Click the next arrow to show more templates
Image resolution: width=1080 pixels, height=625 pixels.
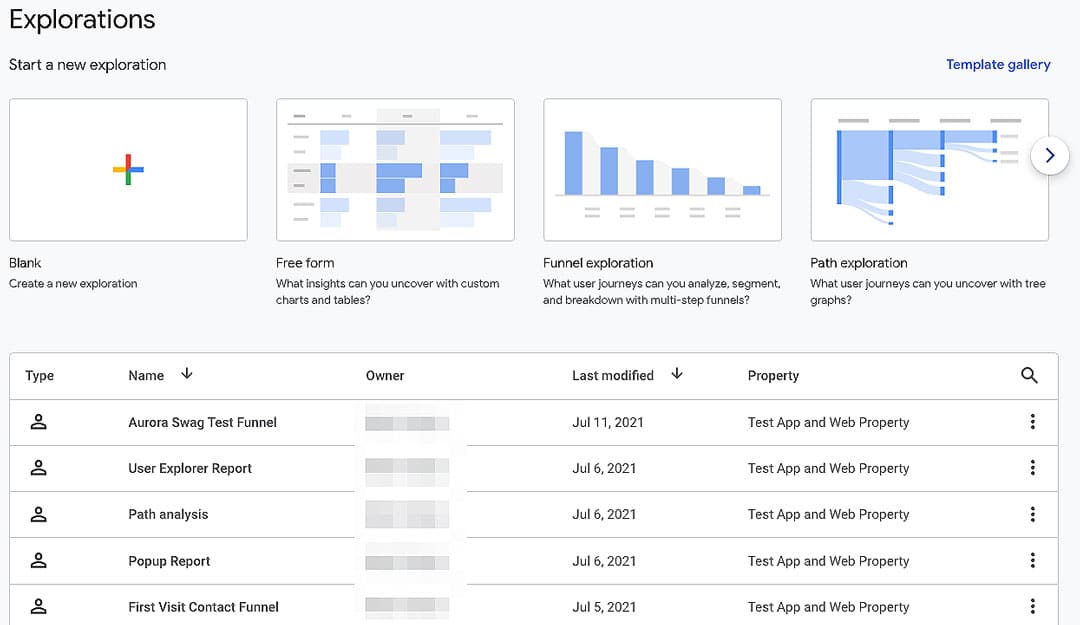point(1049,156)
